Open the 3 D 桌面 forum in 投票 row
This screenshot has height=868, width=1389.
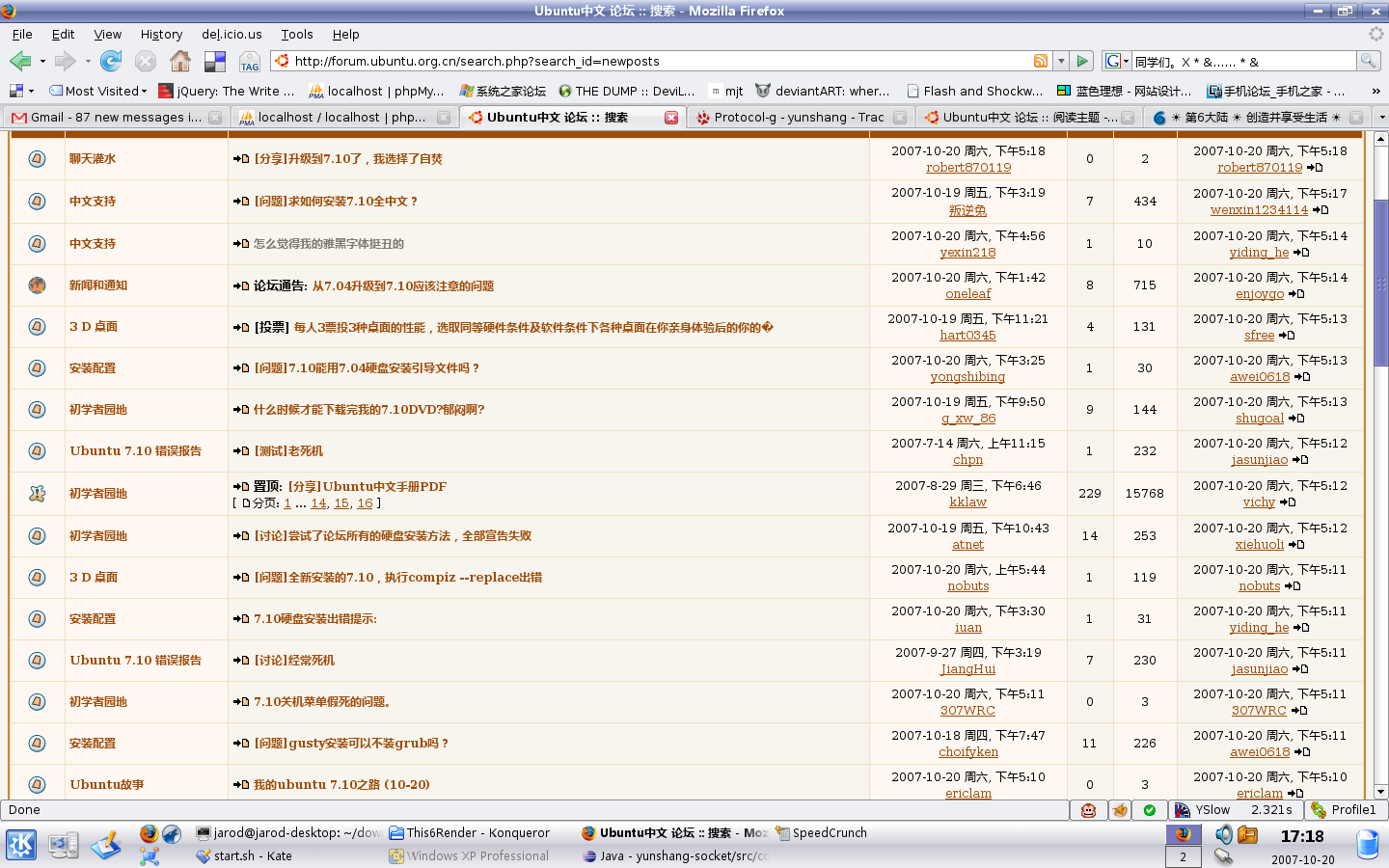94,327
